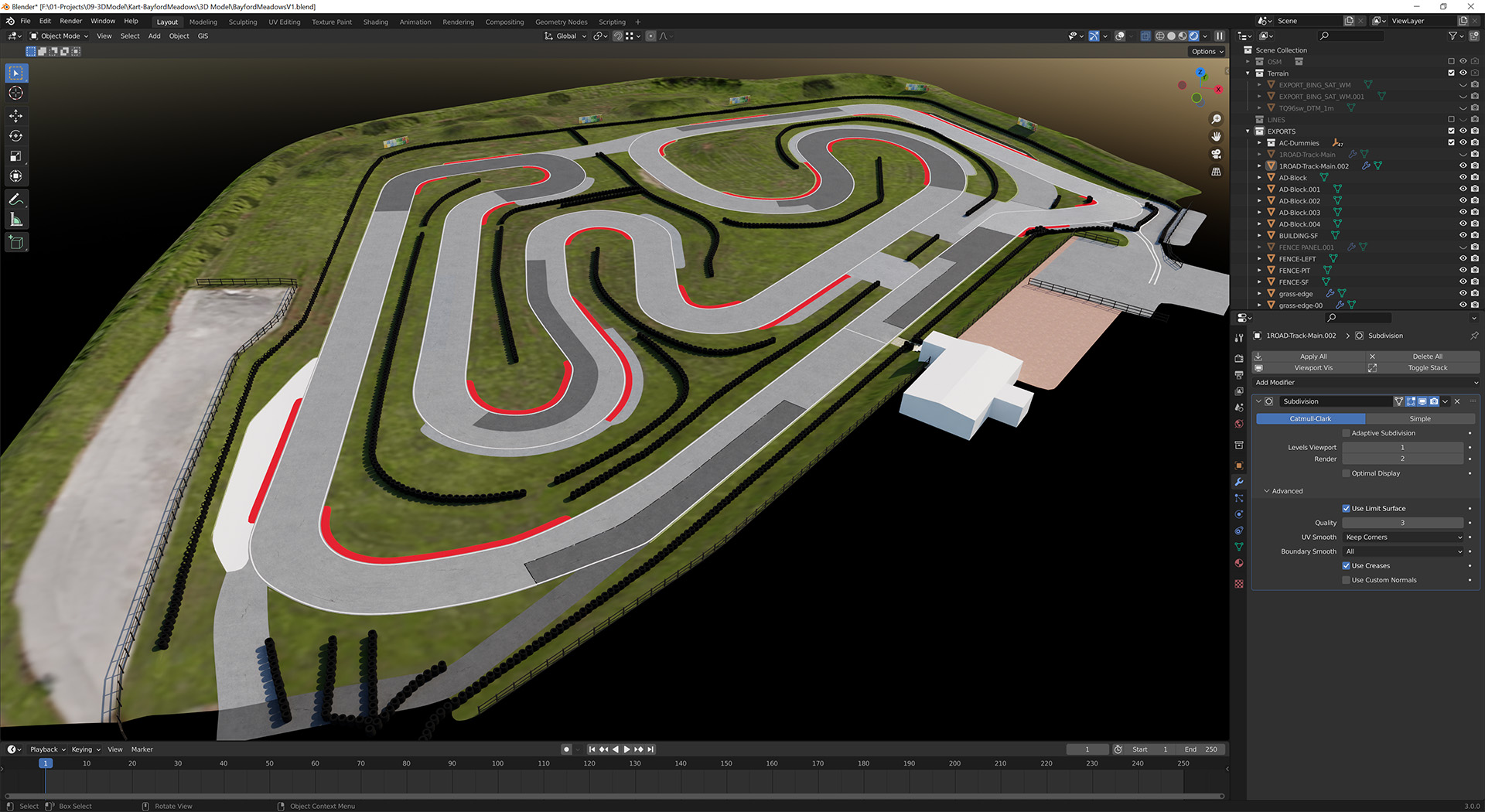Select the Annotate tool
The height and width of the screenshot is (812, 1485).
15,200
